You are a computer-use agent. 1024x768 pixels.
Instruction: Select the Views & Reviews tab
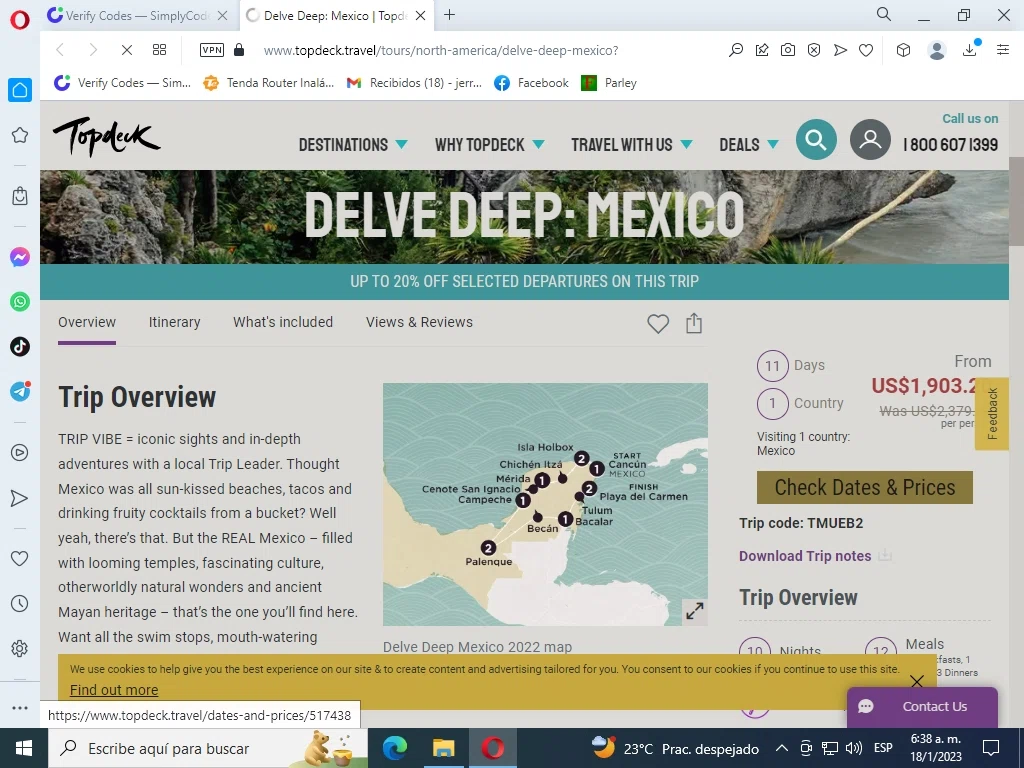point(419,322)
